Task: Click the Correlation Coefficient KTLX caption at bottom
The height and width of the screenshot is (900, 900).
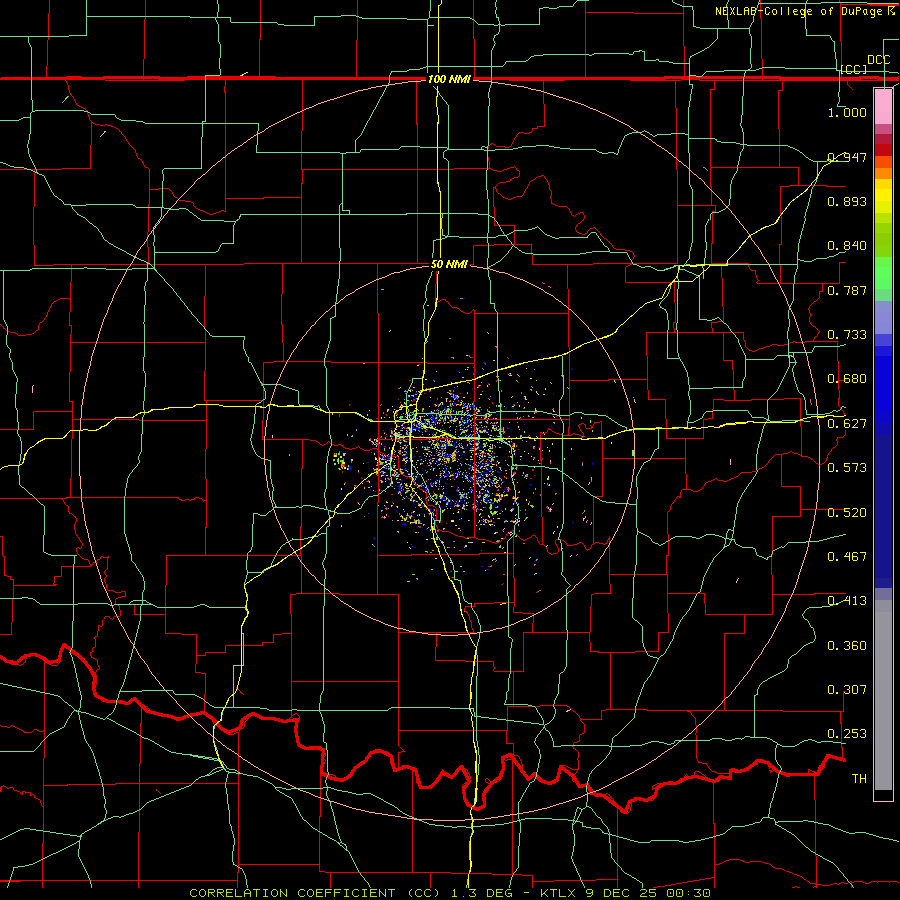Action: tap(450, 893)
